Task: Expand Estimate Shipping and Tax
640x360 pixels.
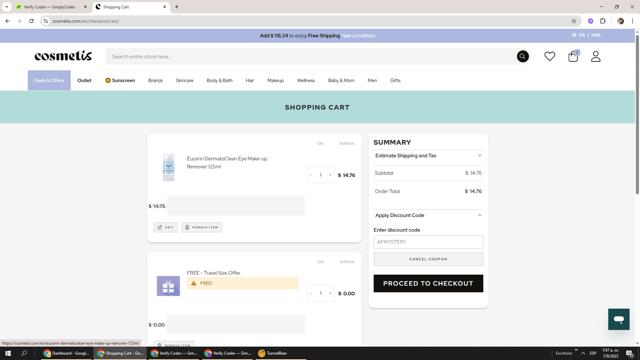Action: [x=428, y=156]
